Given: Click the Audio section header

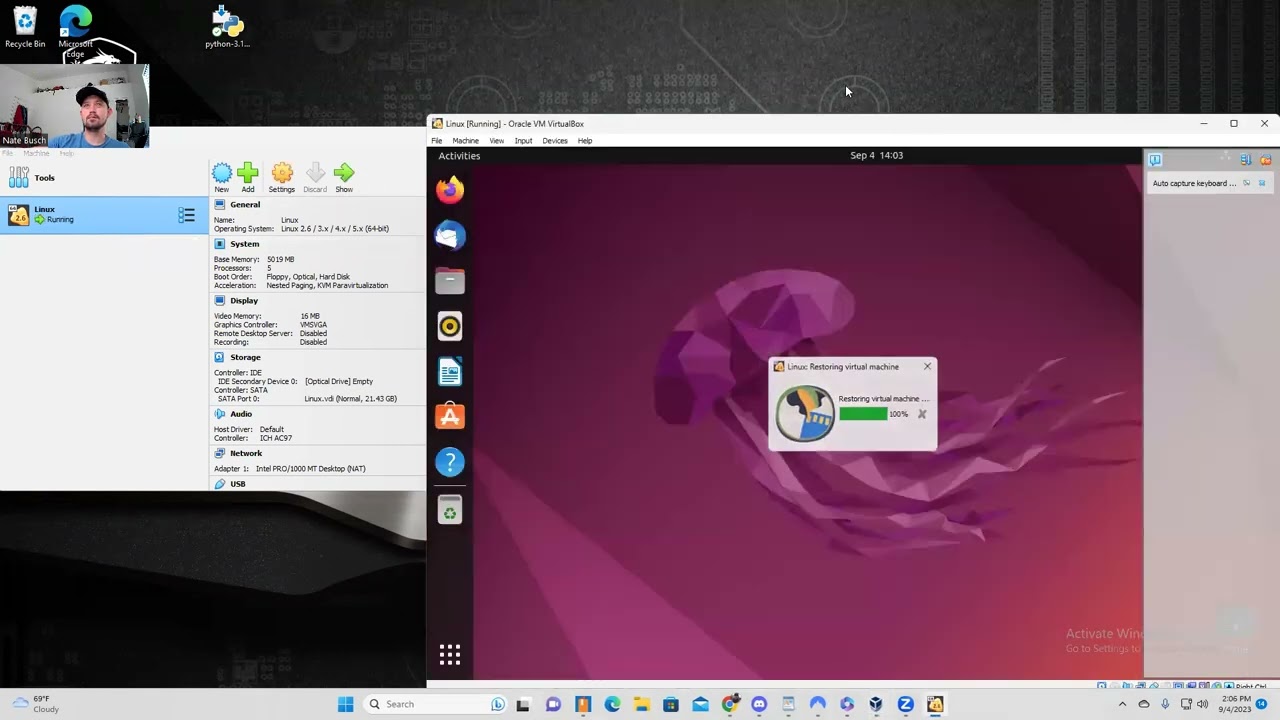Looking at the screenshot, I should pos(241,414).
